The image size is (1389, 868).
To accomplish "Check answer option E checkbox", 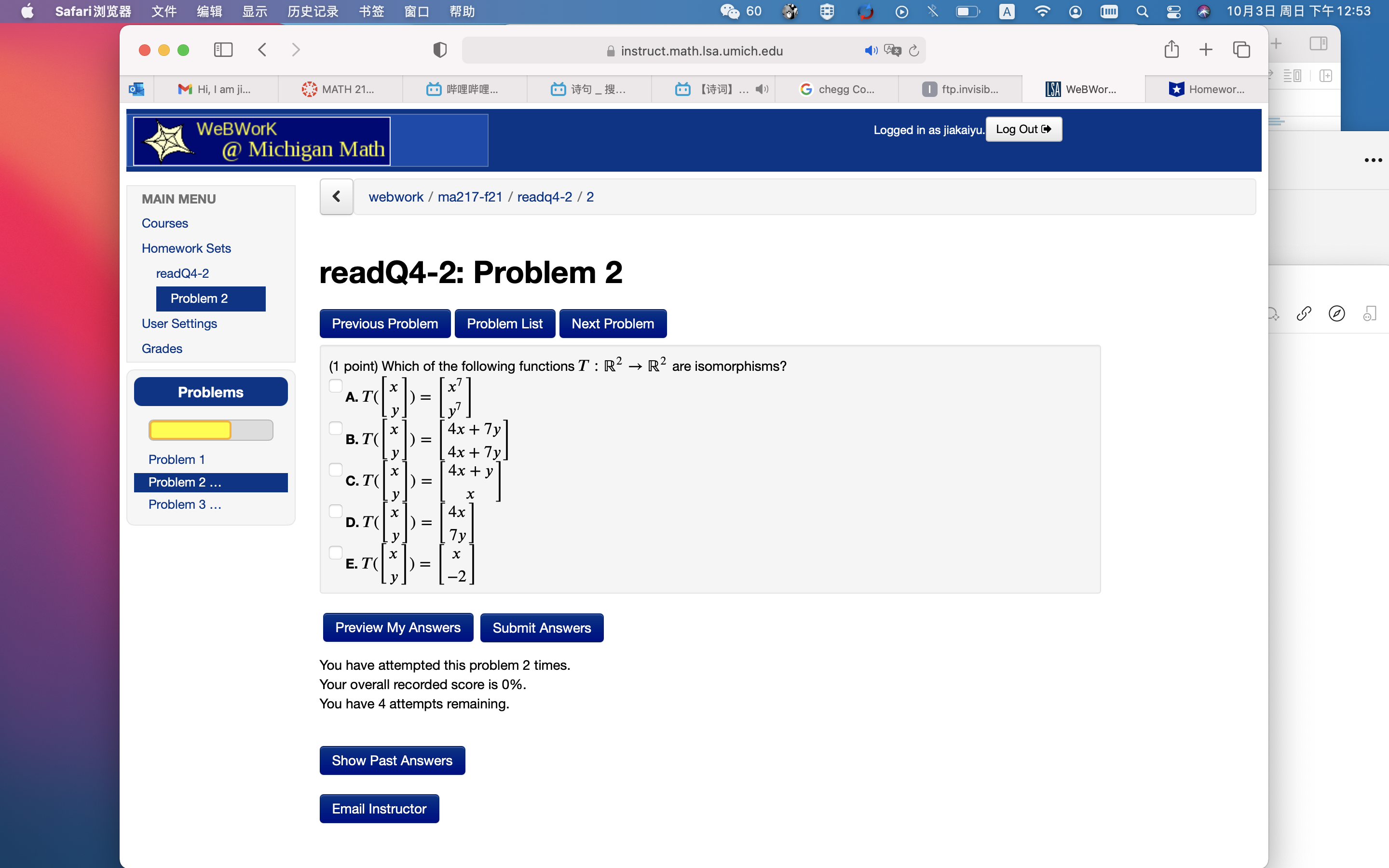I will coord(335,552).
